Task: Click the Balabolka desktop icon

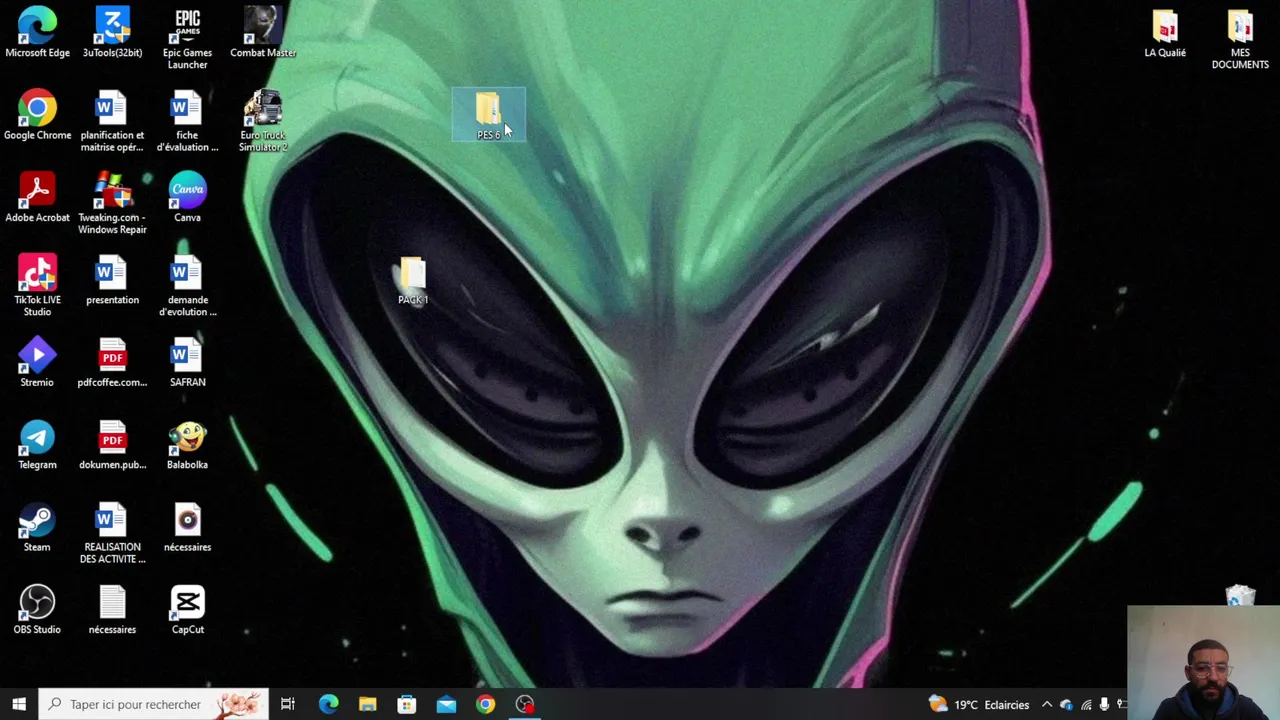Action: click(x=187, y=444)
